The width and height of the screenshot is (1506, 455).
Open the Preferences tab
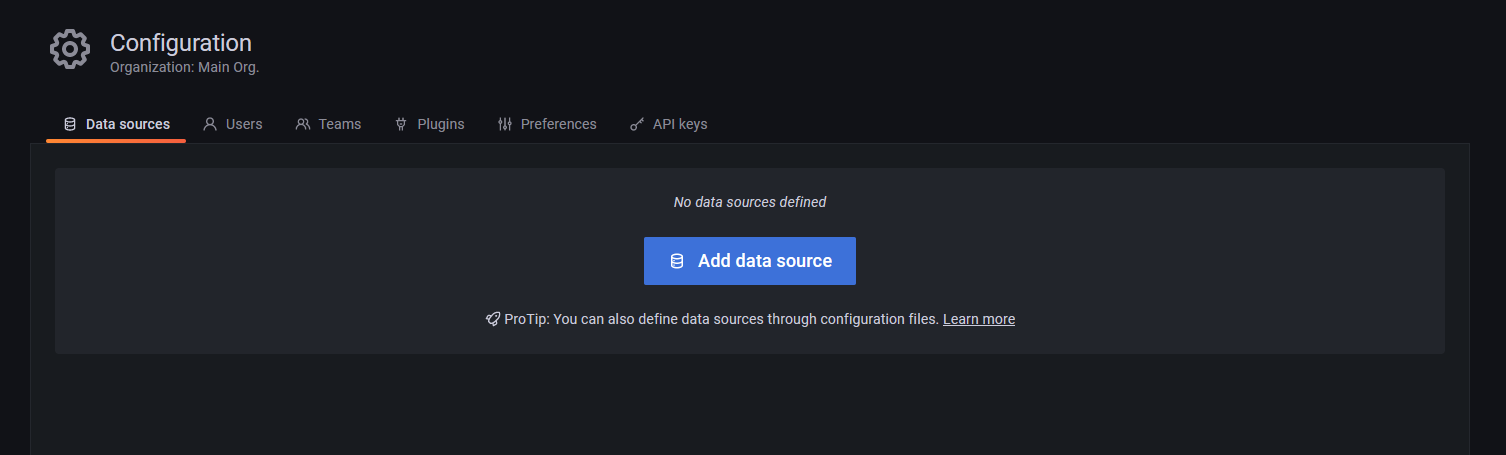pyautogui.click(x=558, y=124)
